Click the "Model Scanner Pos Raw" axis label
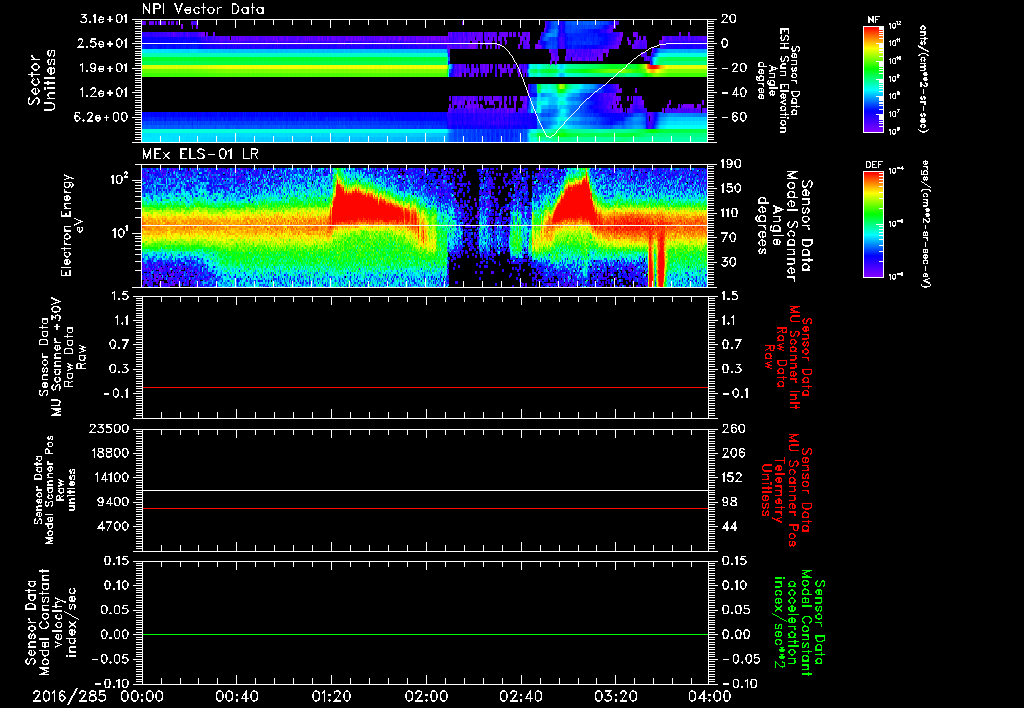Screen dimensions: 1024x708 tap(55, 490)
